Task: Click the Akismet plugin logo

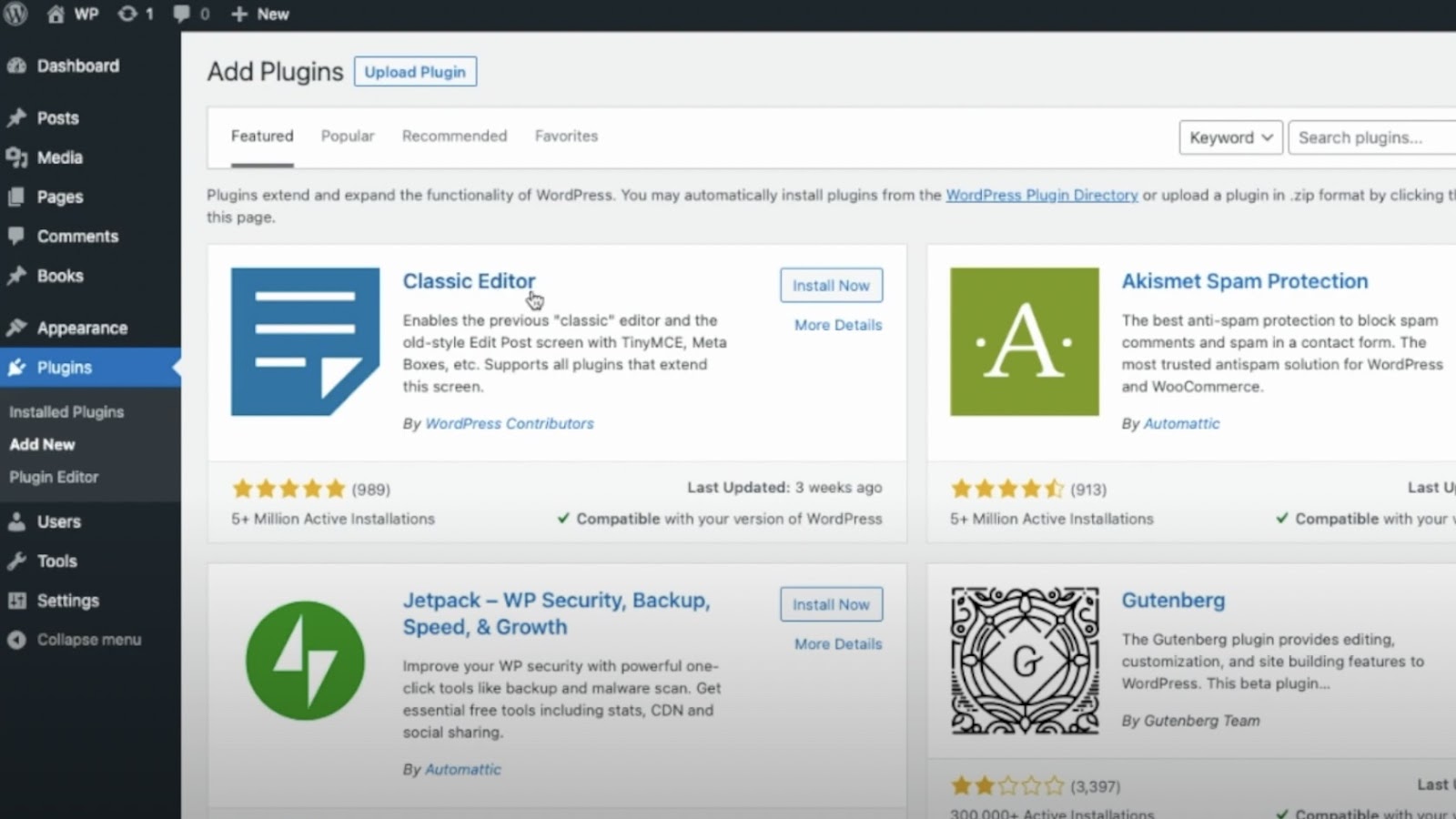Action: click(1025, 341)
